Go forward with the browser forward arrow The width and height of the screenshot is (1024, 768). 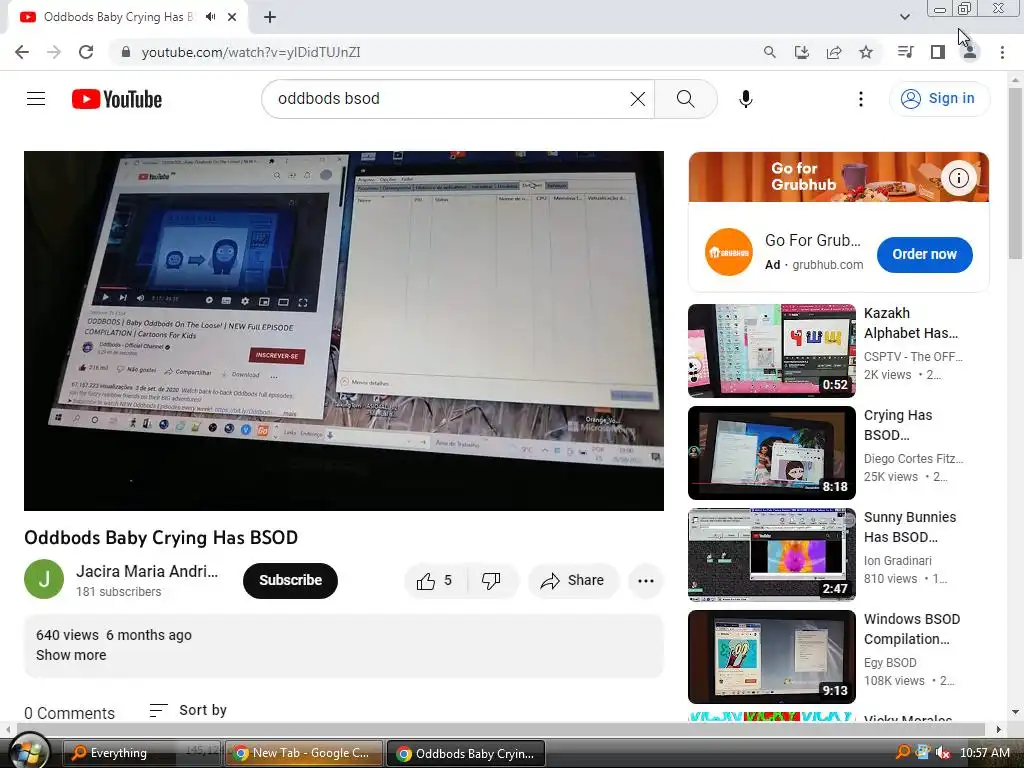click(x=54, y=52)
